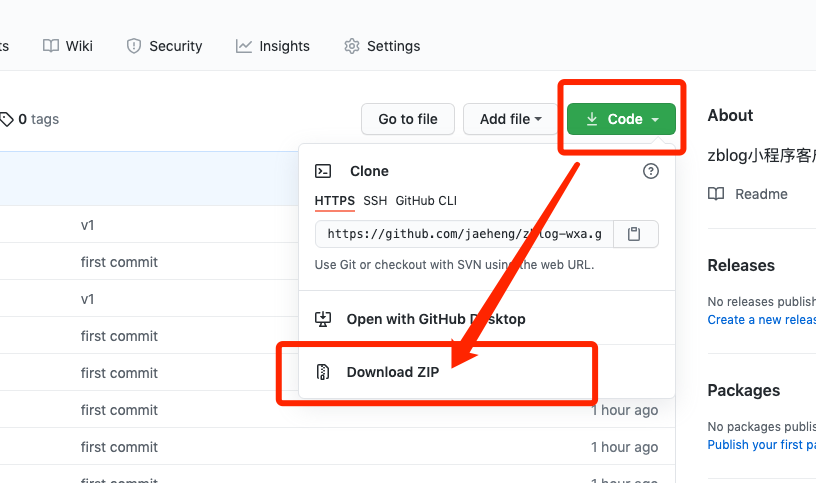Open the Security tab

164,46
